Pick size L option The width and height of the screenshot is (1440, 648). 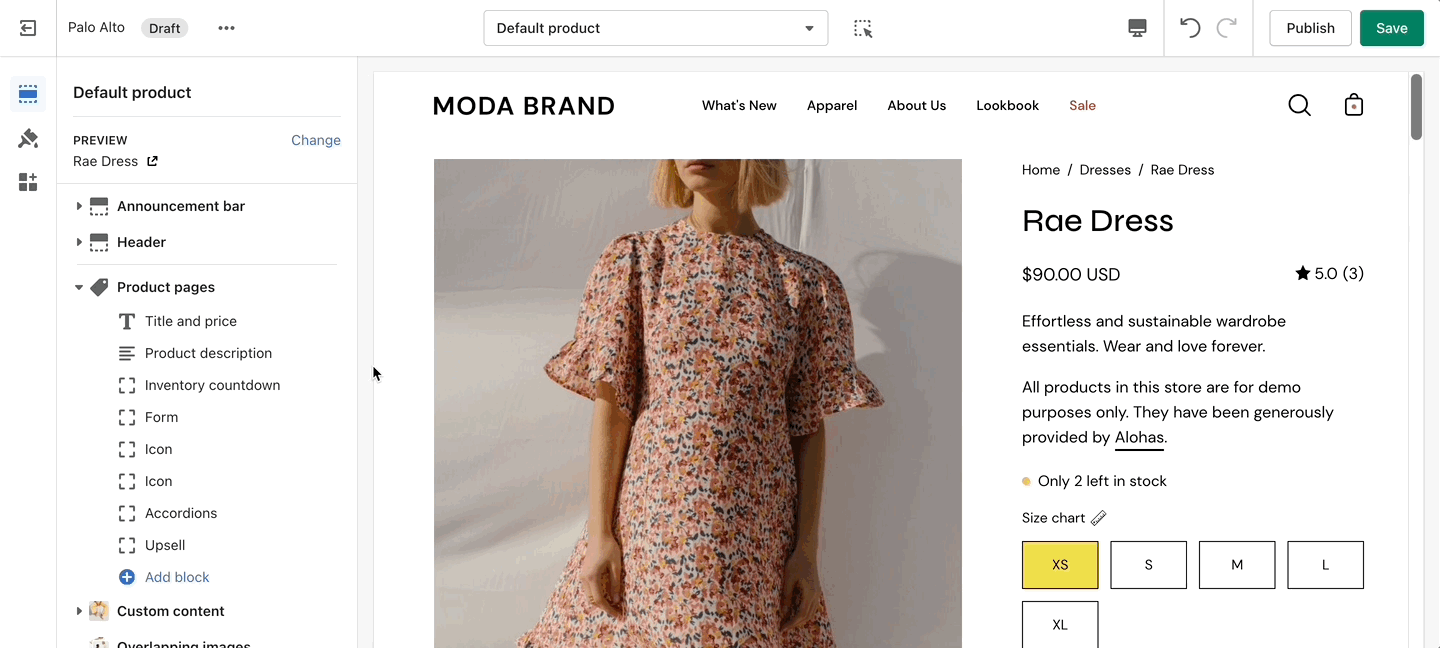[x=1325, y=565]
